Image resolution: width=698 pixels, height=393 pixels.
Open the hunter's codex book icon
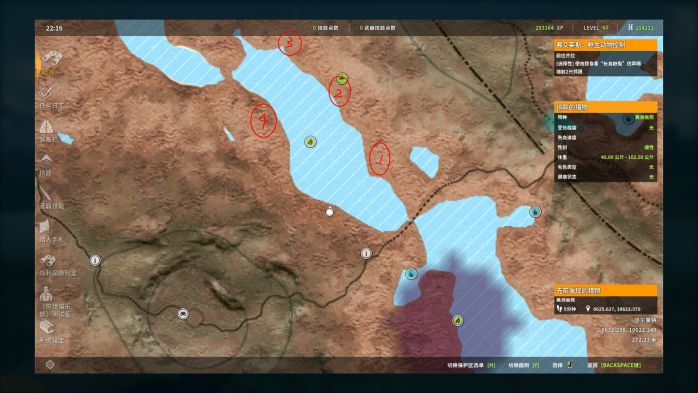point(51,231)
